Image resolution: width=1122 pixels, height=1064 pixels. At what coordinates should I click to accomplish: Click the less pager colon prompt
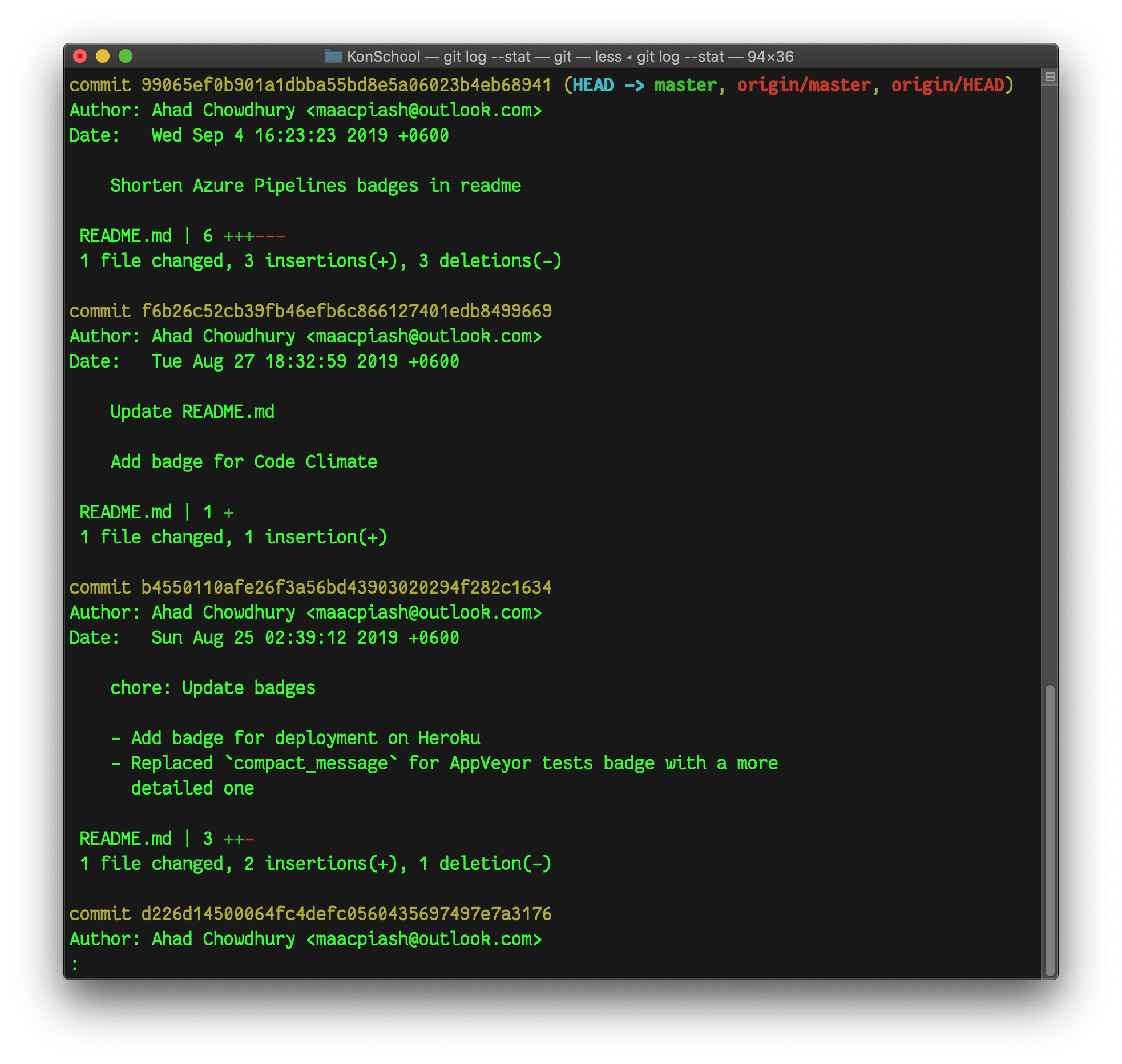[75, 964]
